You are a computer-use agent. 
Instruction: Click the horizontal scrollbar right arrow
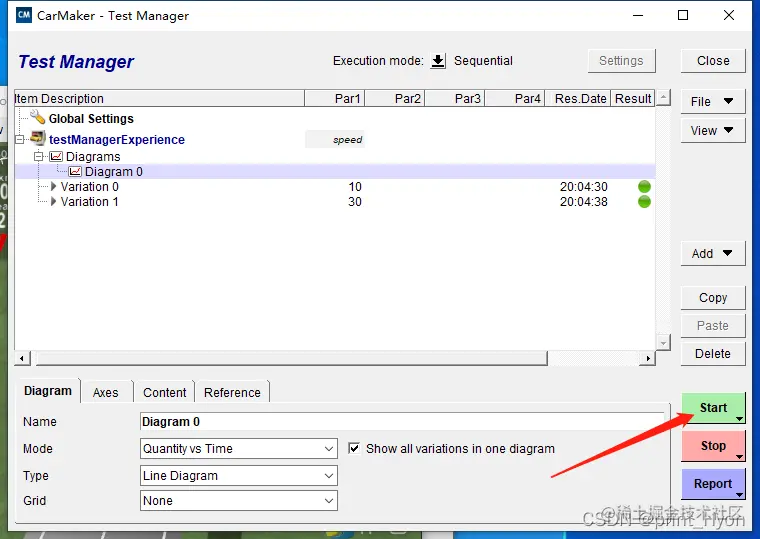tap(648, 359)
